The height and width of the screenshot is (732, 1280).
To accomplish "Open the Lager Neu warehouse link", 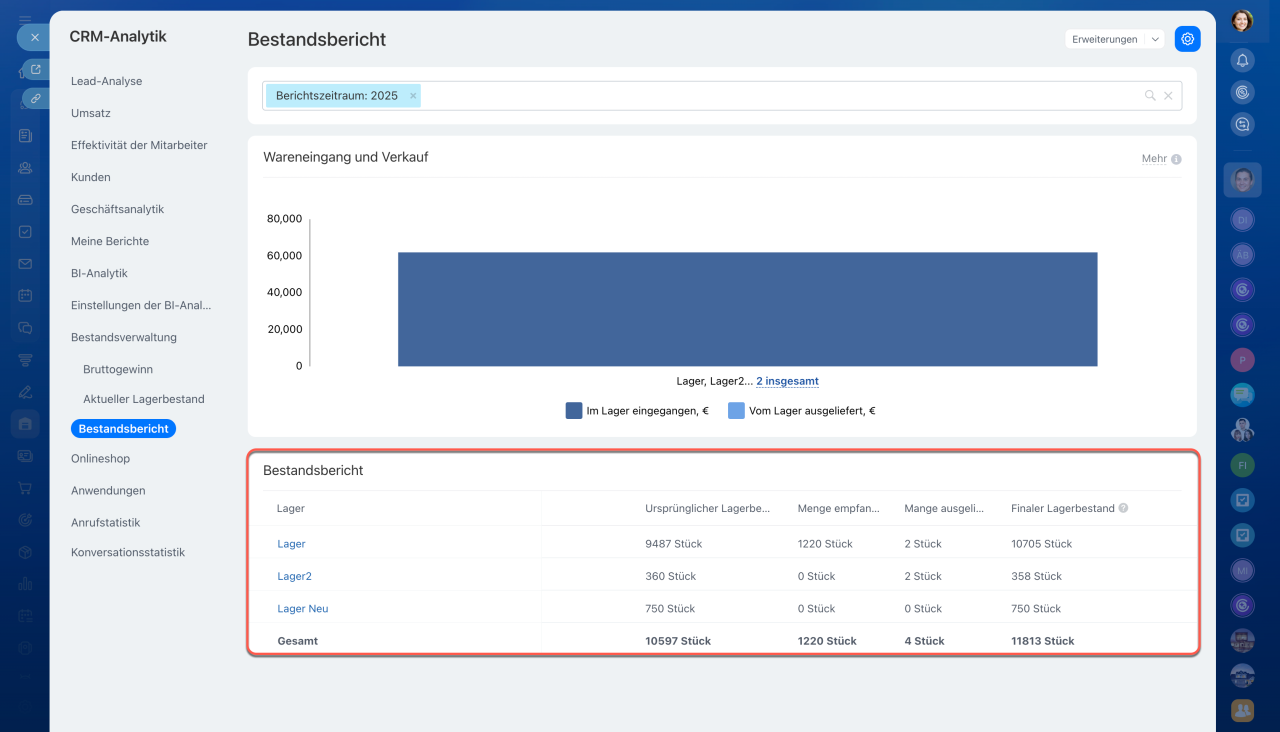I will [x=302, y=608].
